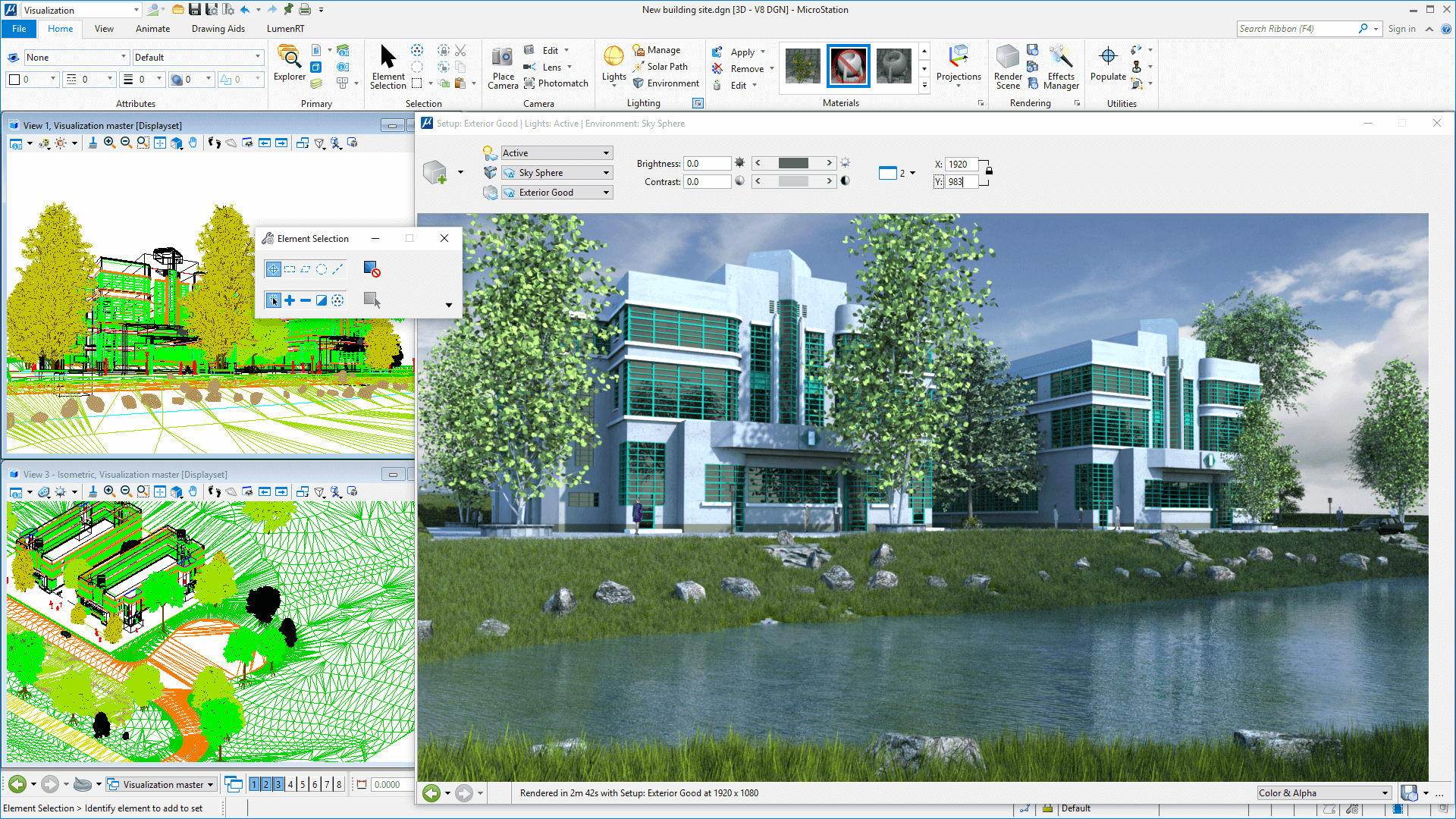This screenshot has height=819, width=1456.
Task: Toggle the aspect ratio lock icon
Action: click(x=989, y=171)
